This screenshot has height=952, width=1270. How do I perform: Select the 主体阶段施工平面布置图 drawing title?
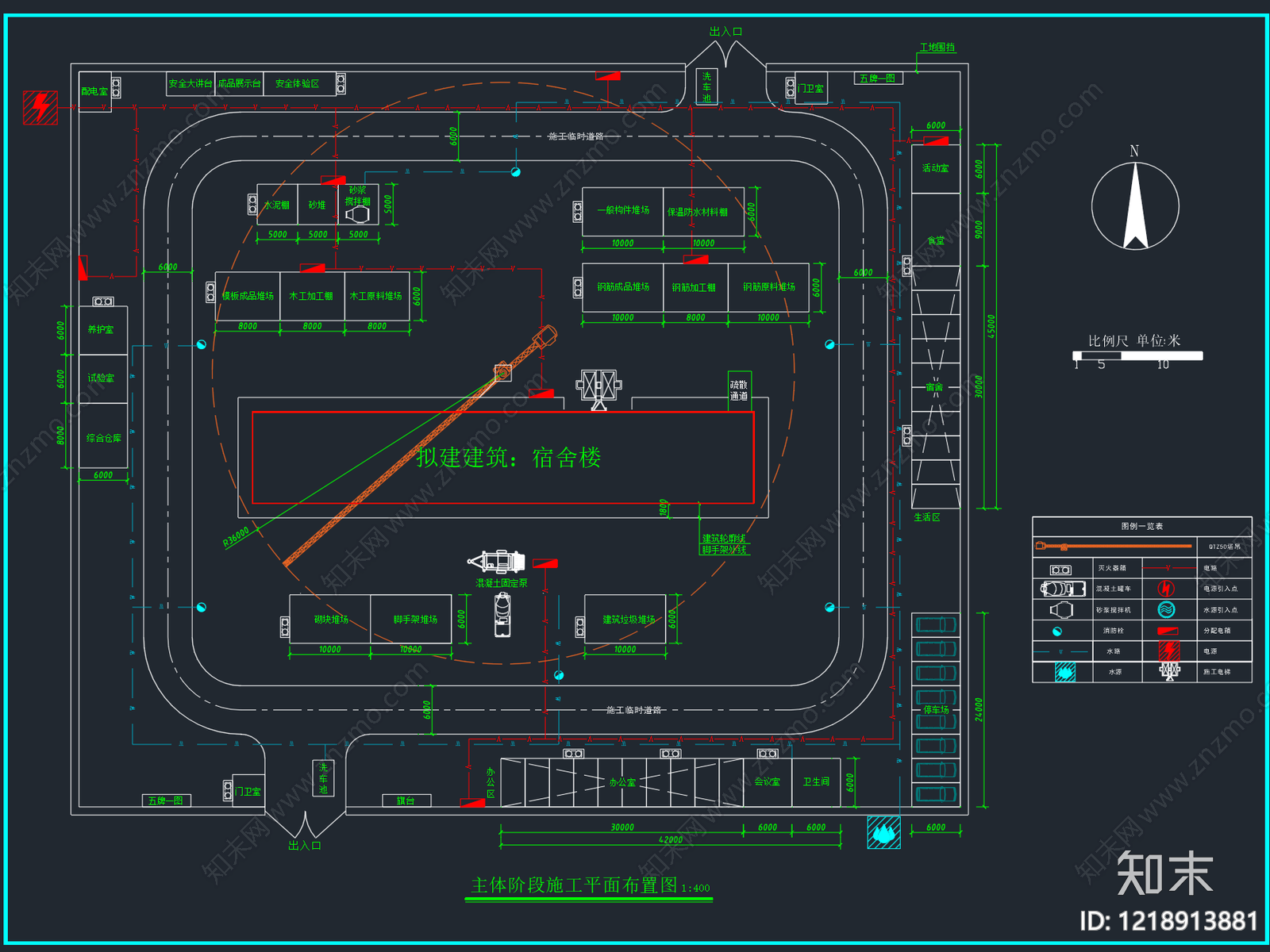point(575,885)
